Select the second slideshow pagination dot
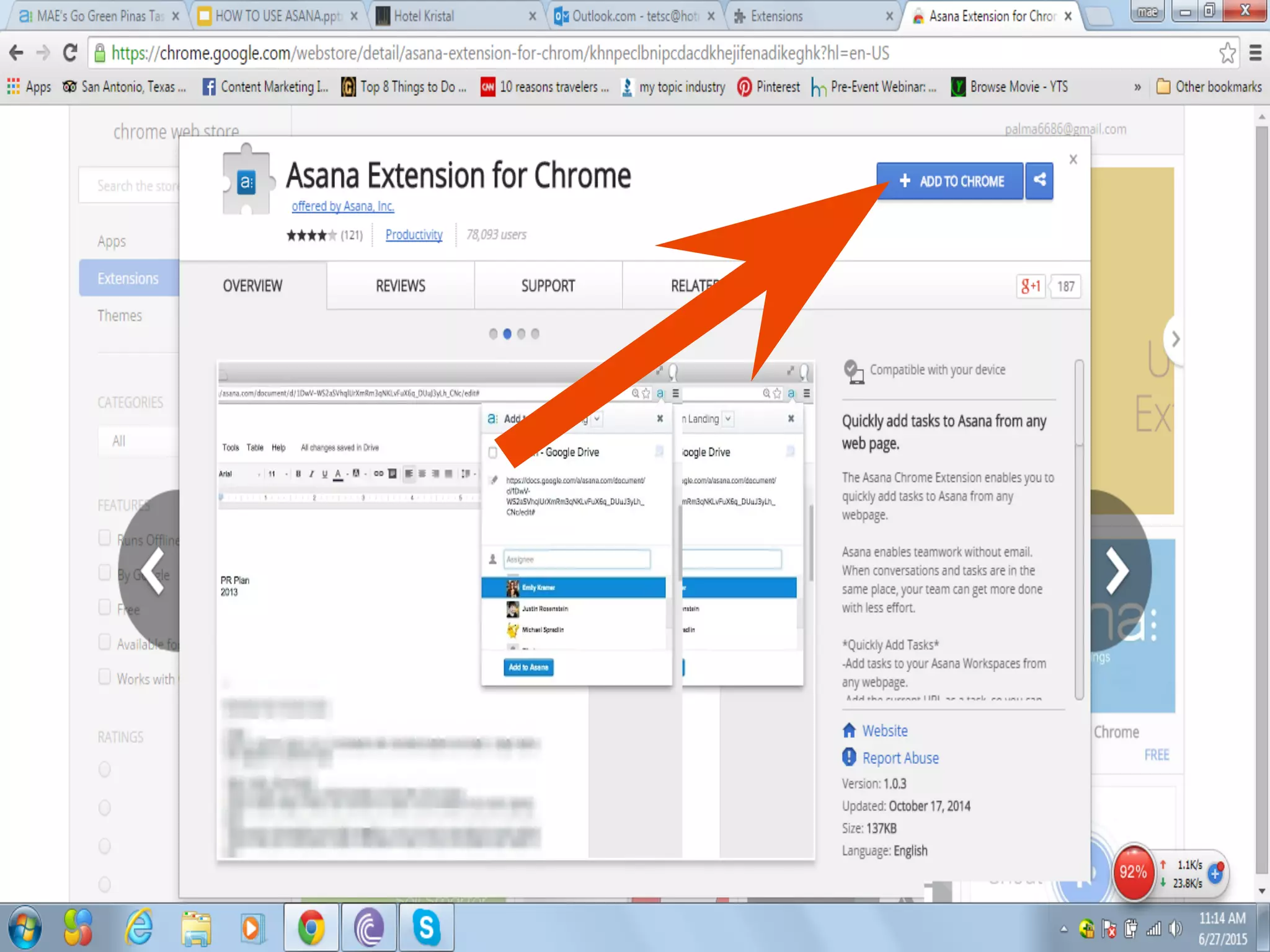The image size is (1270, 952). point(507,334)
